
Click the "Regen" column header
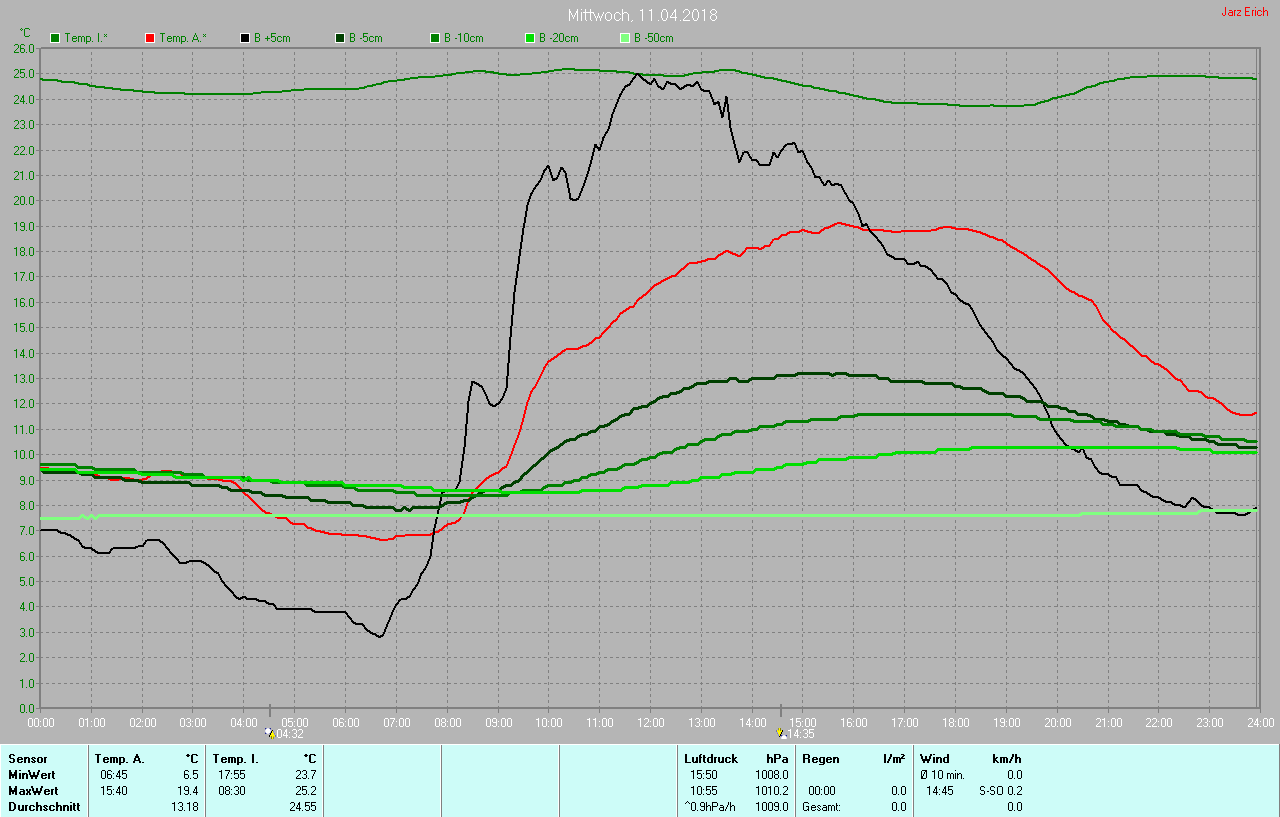pyautogui.click(x=821, y=759)
